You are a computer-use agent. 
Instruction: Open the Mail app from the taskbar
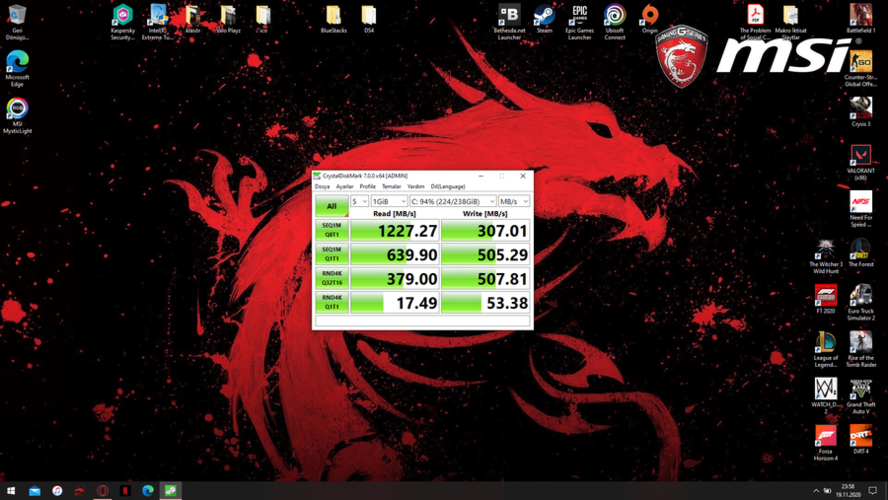point(35,490)
